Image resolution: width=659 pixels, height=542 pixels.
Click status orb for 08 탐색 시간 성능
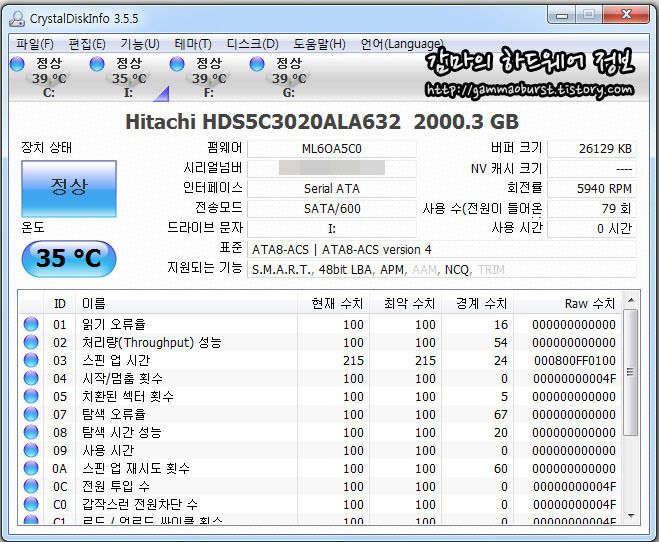[x=31, y=432]
